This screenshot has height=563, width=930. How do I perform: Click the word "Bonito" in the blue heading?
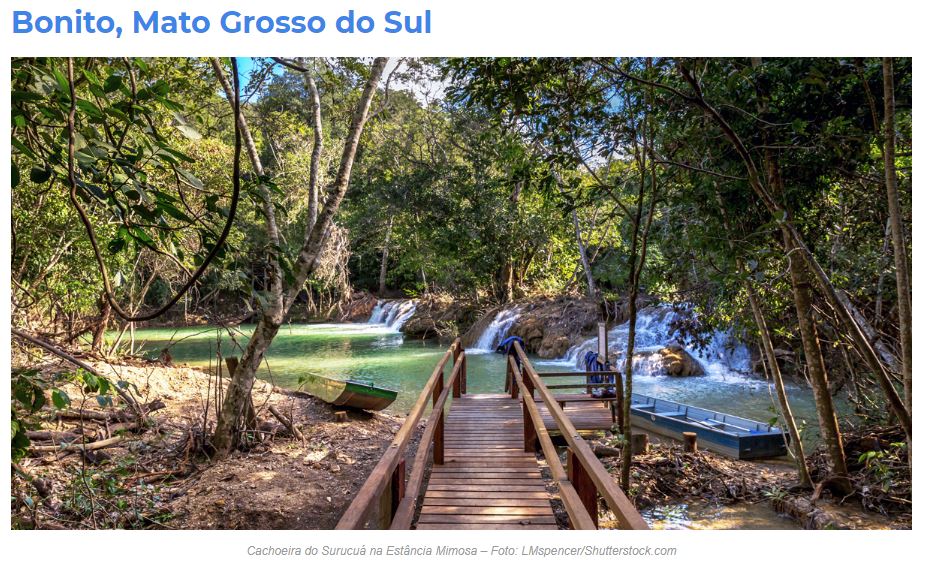64,23
